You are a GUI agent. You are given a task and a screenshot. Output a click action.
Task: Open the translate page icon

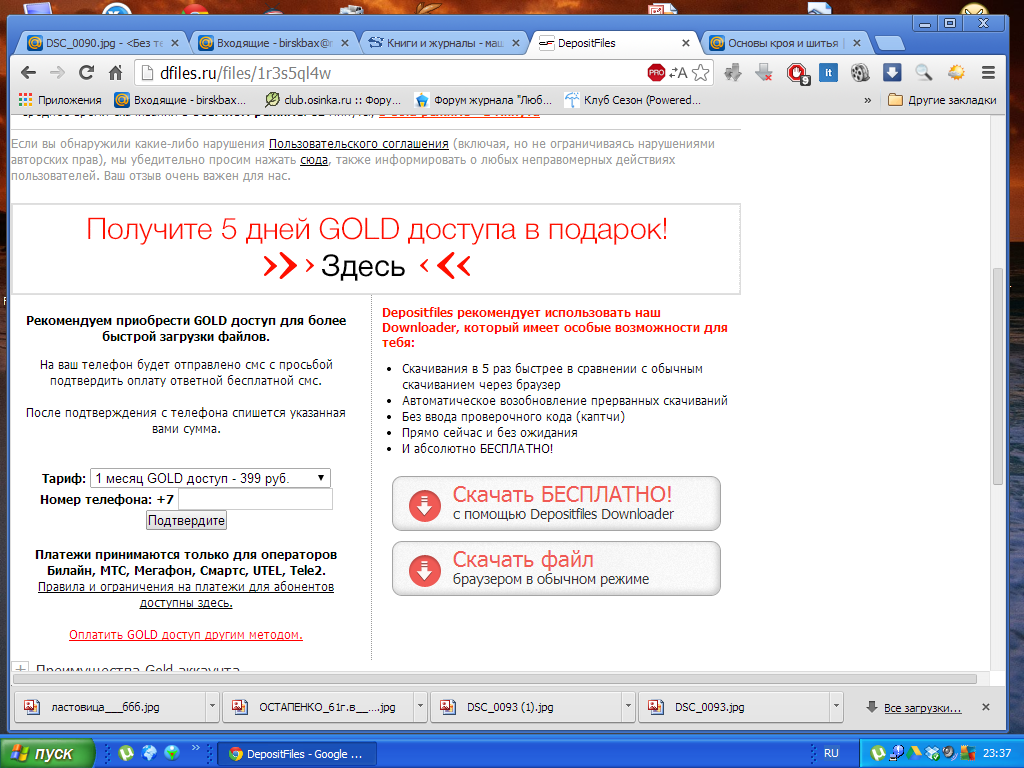click(x=679, y=72)
